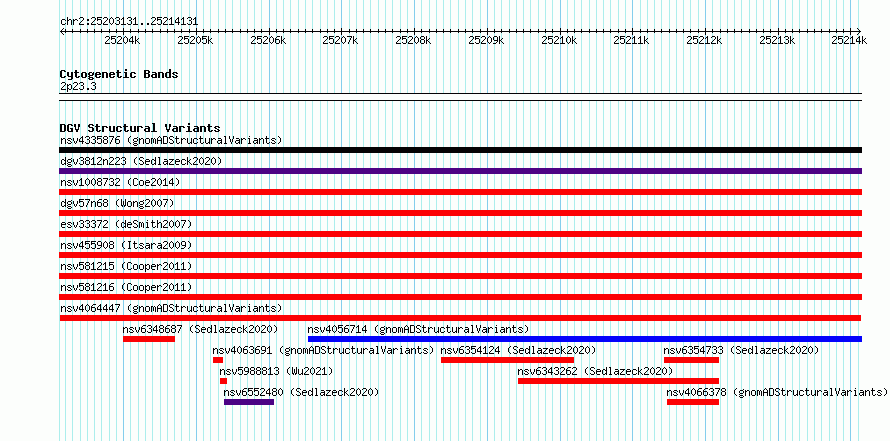Image resolution: width=890 pixels, height=441 pixels.
Task: Click the DGV Structural Variants track title
Action: pyautogui.click(x=140, y=128)
